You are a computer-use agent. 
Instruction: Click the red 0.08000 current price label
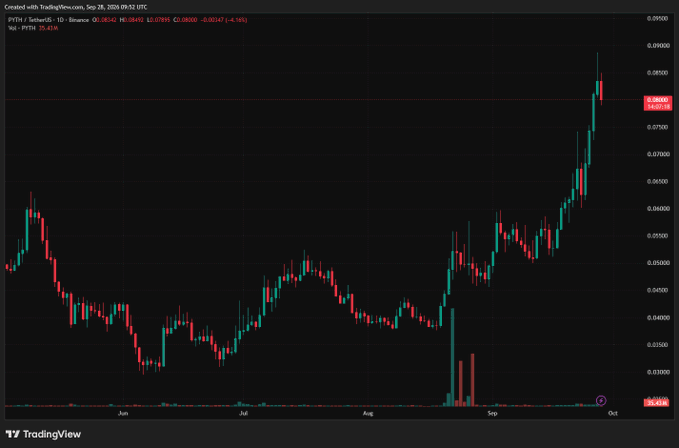658,100
